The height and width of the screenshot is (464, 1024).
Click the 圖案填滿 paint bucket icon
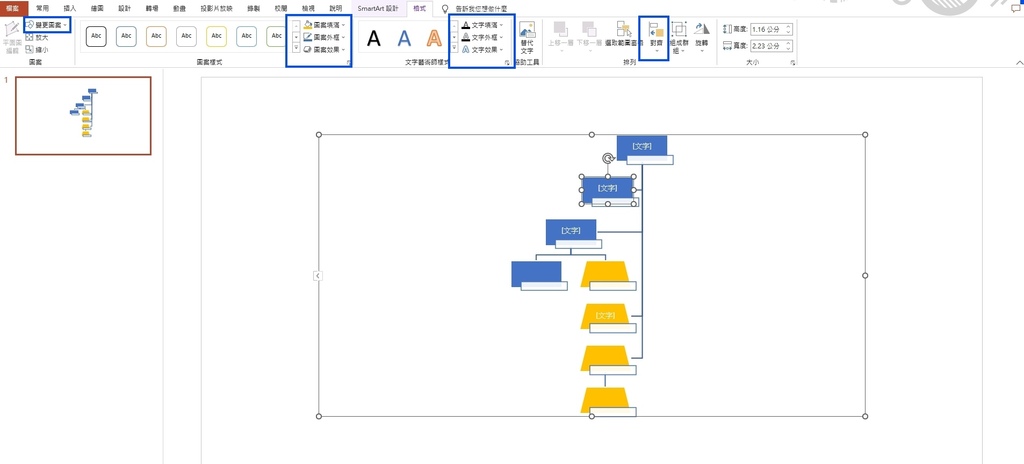click(308, 24)
